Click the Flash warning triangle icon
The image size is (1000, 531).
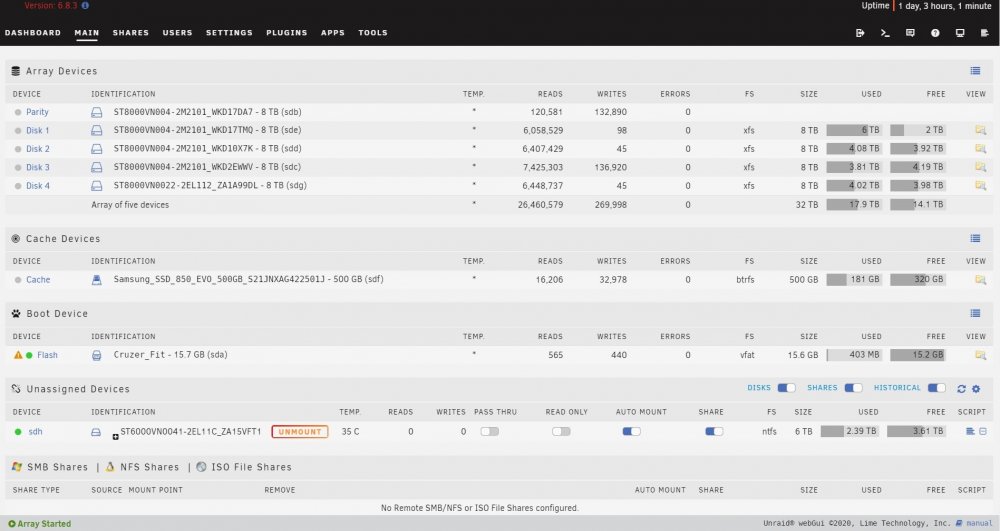pyautogui.click(x=18, y=355)
